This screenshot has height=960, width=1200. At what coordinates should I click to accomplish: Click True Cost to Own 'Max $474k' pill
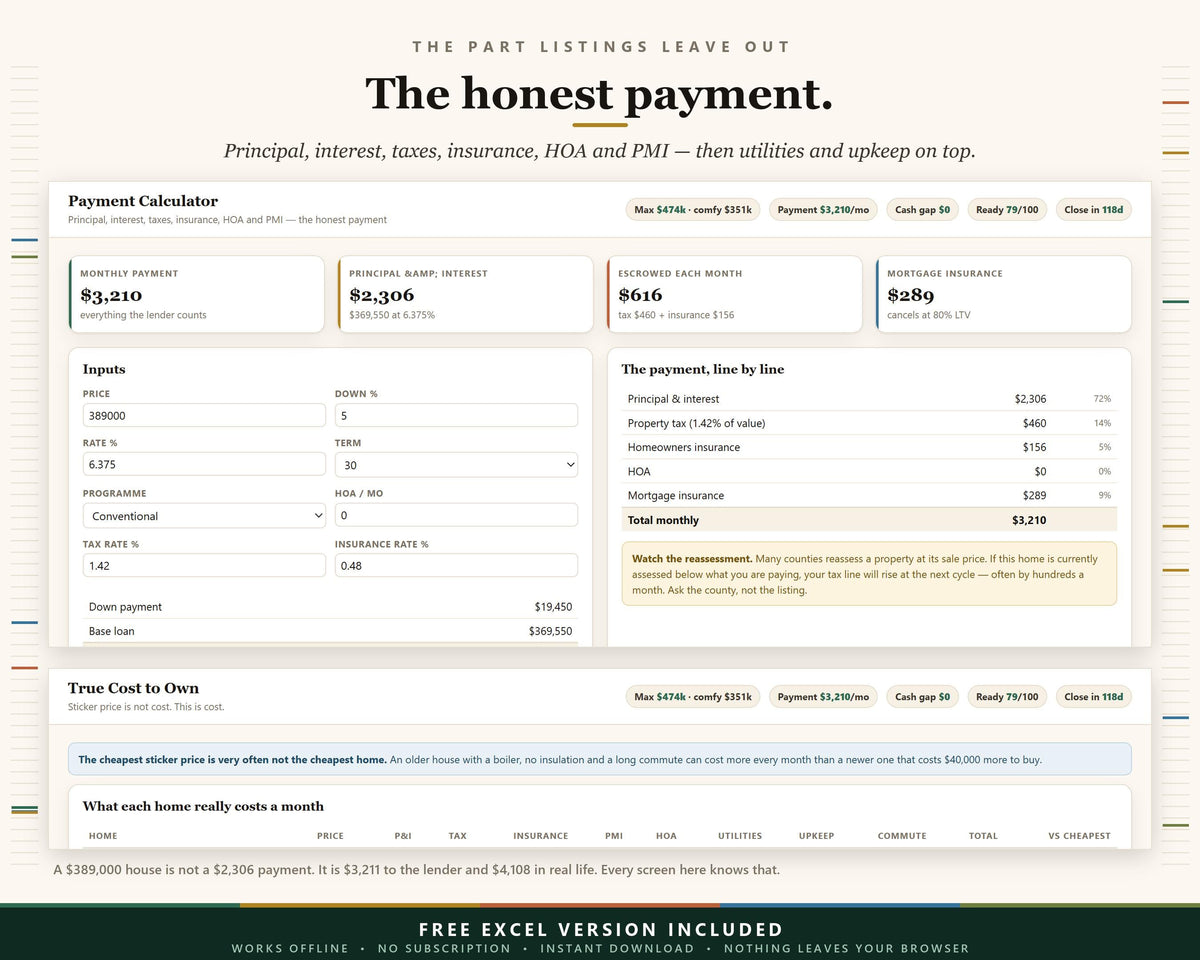pos(693,697)
